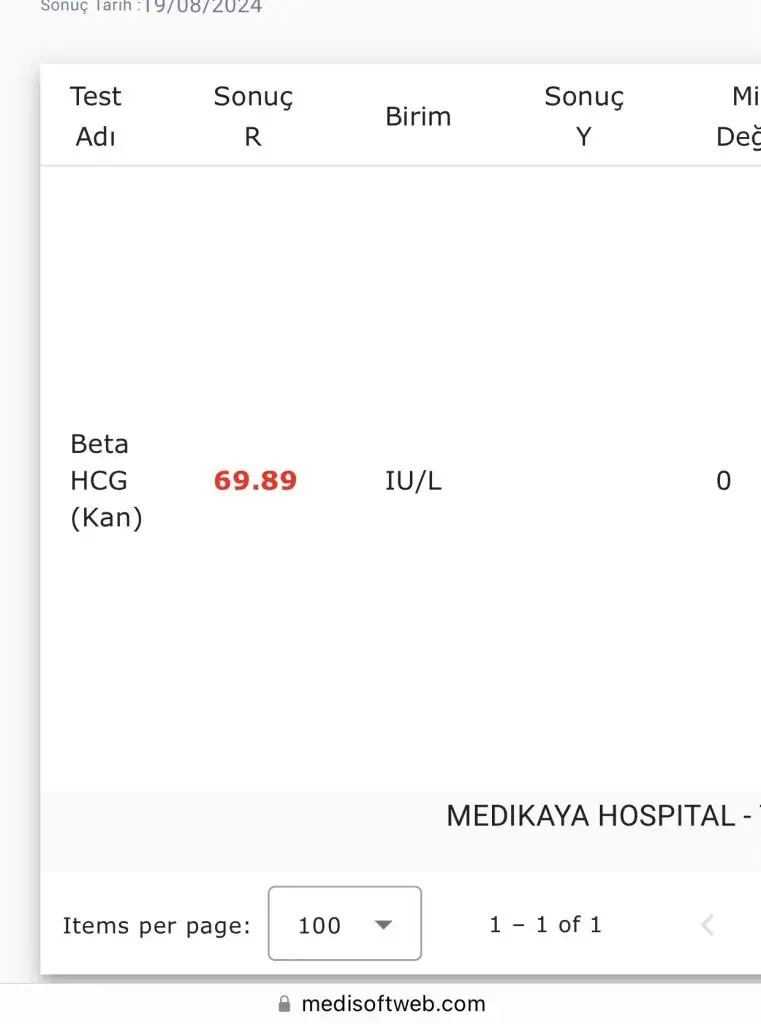
Task: Select the 100 value in page-size box
Action: 320,925
